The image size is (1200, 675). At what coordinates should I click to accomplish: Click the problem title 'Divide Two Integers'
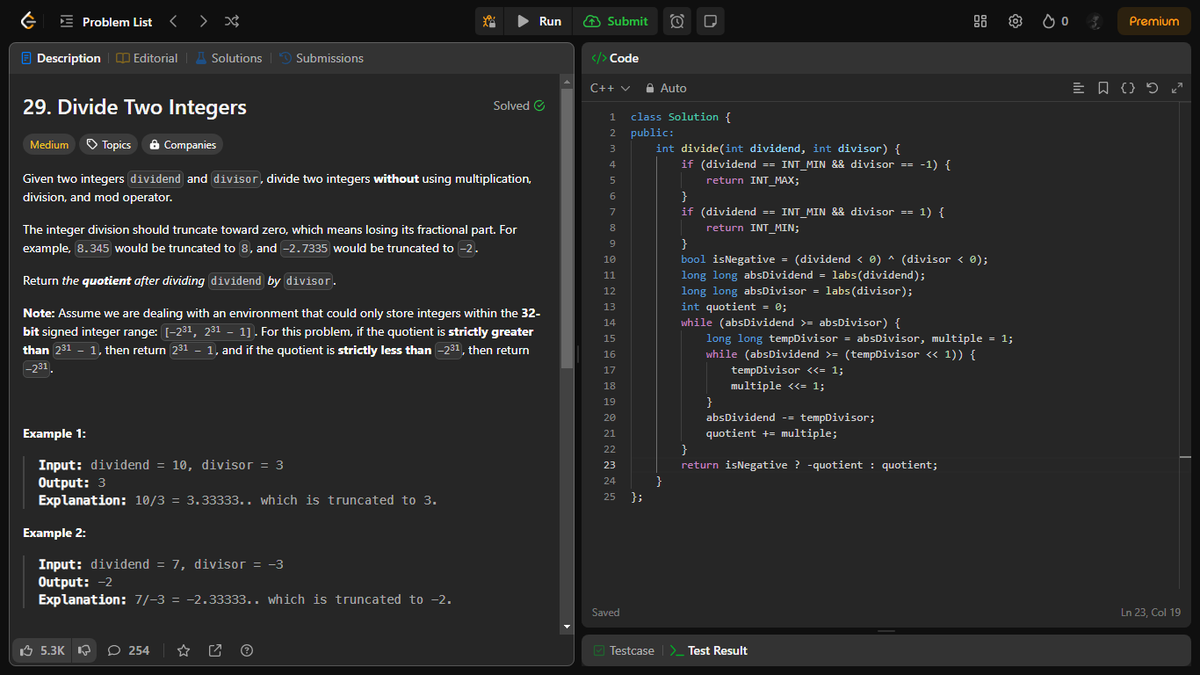[x=134, y=107]
